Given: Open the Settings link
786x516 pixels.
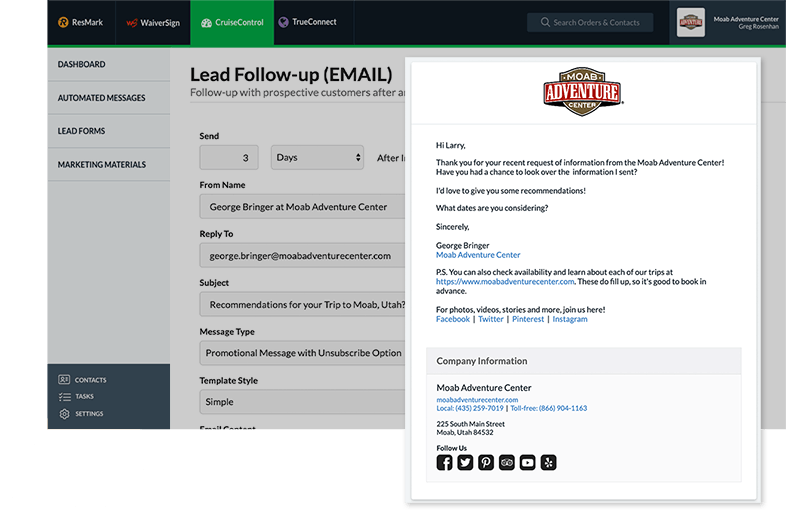Looking at the screenshot, I should click(x=89, y=414).
